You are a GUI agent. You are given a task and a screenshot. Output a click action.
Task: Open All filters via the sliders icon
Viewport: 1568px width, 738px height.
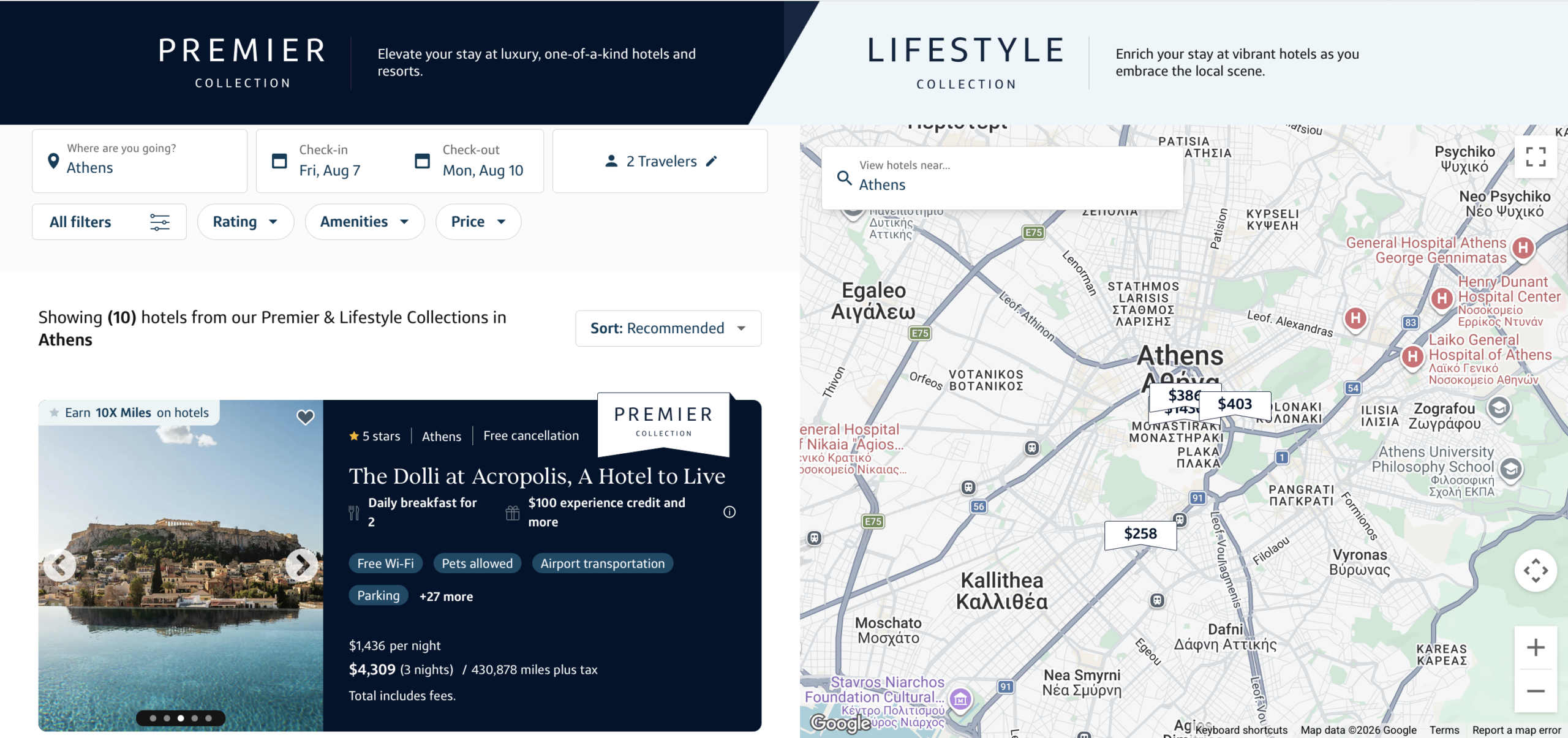click(x=159, y=222)
